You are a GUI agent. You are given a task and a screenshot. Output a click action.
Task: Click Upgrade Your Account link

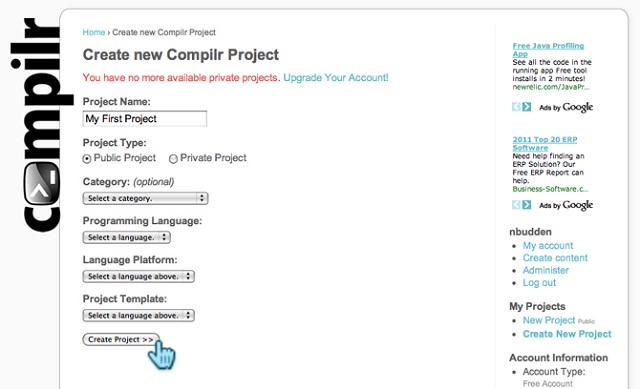tap(336, 78)
